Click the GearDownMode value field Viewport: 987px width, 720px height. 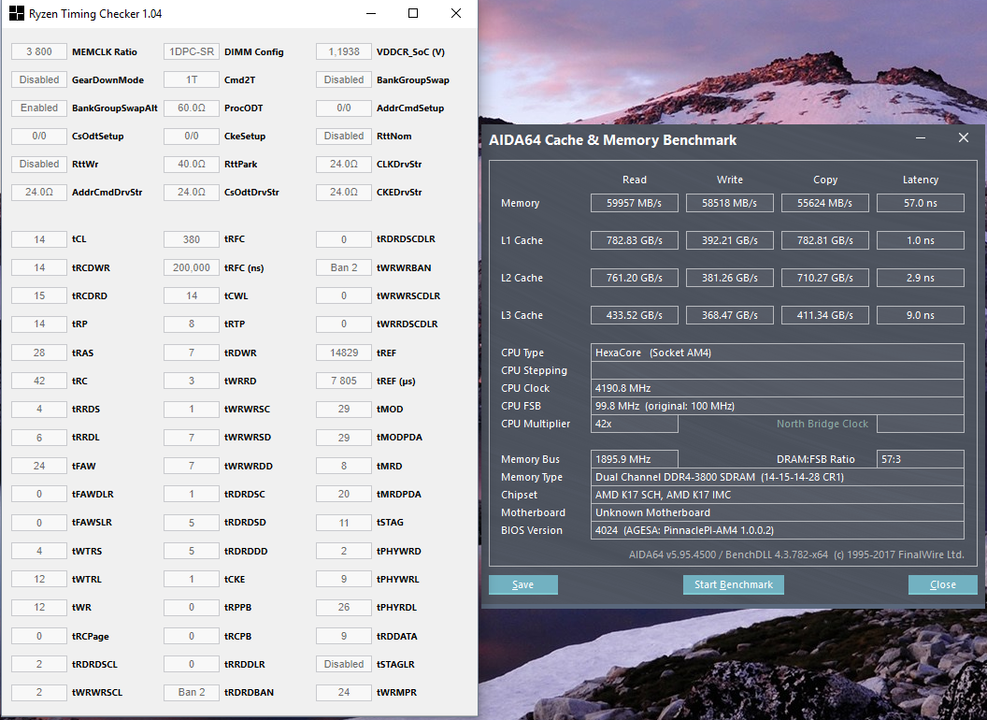(39, 80)
